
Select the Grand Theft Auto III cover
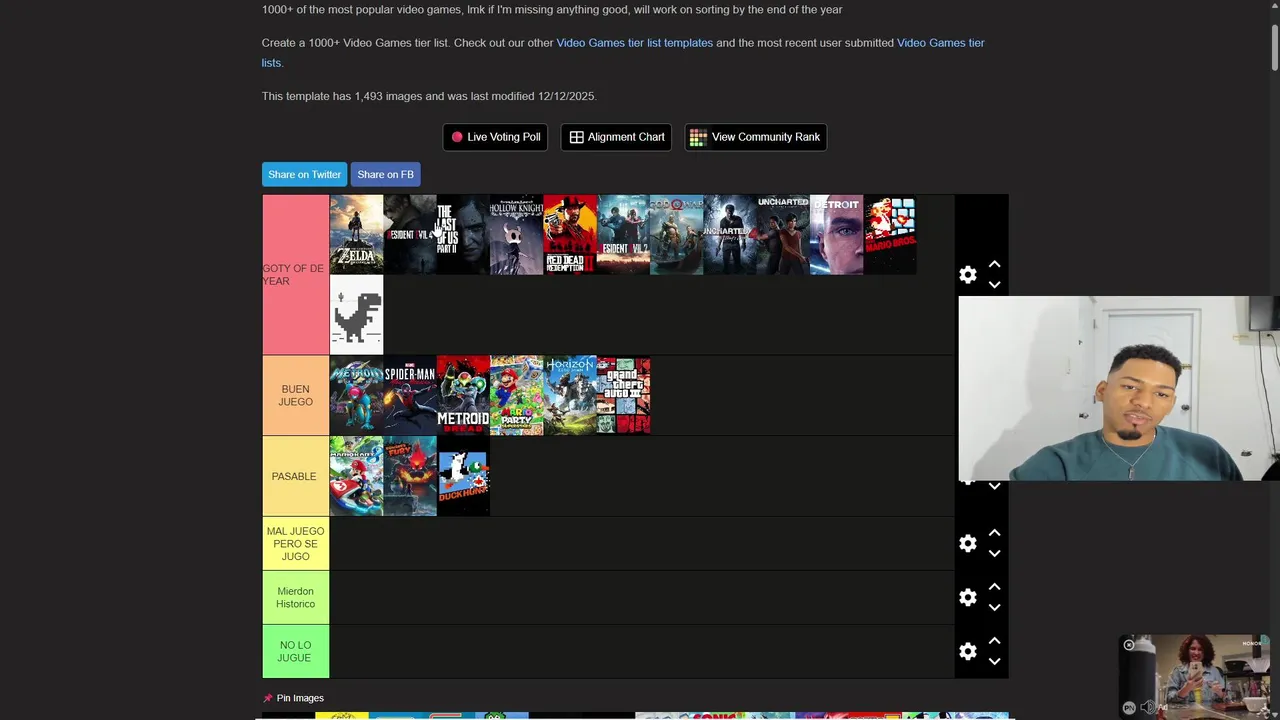[623, 395]
